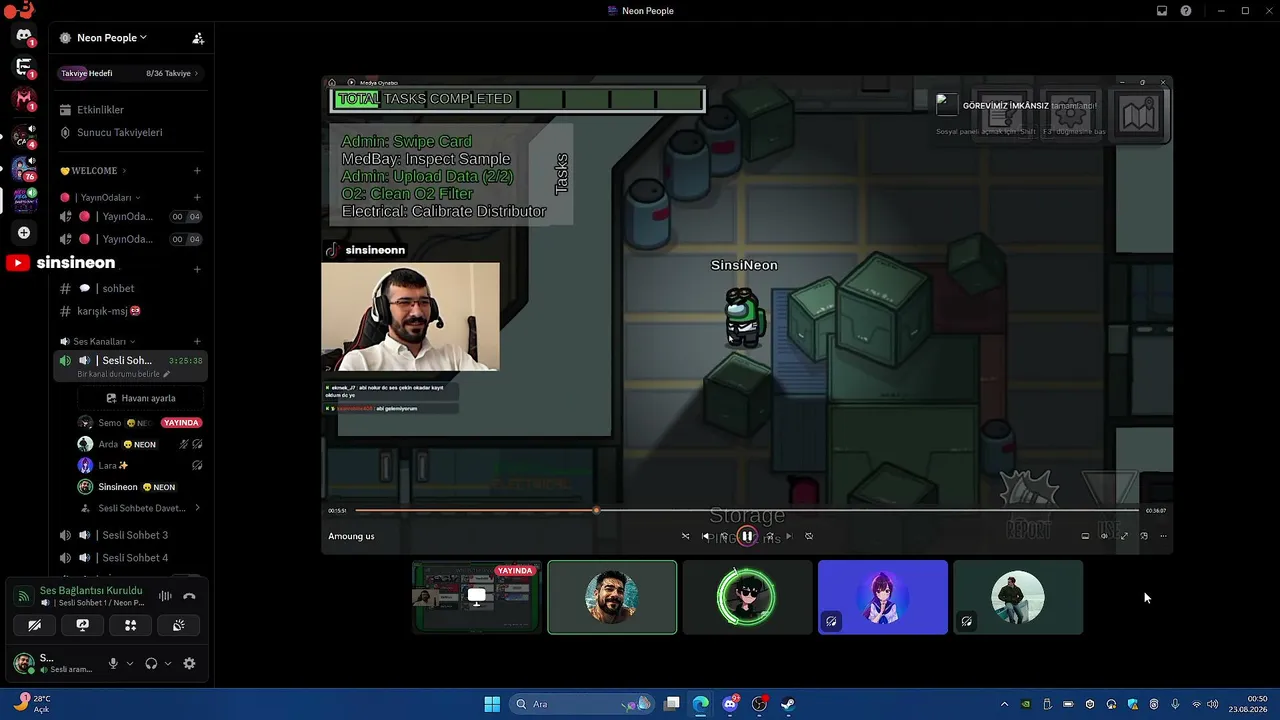Add a channel to the YayınOdaları category
The width and height of the screenshot is (1280, 720).
coord(197,197)
